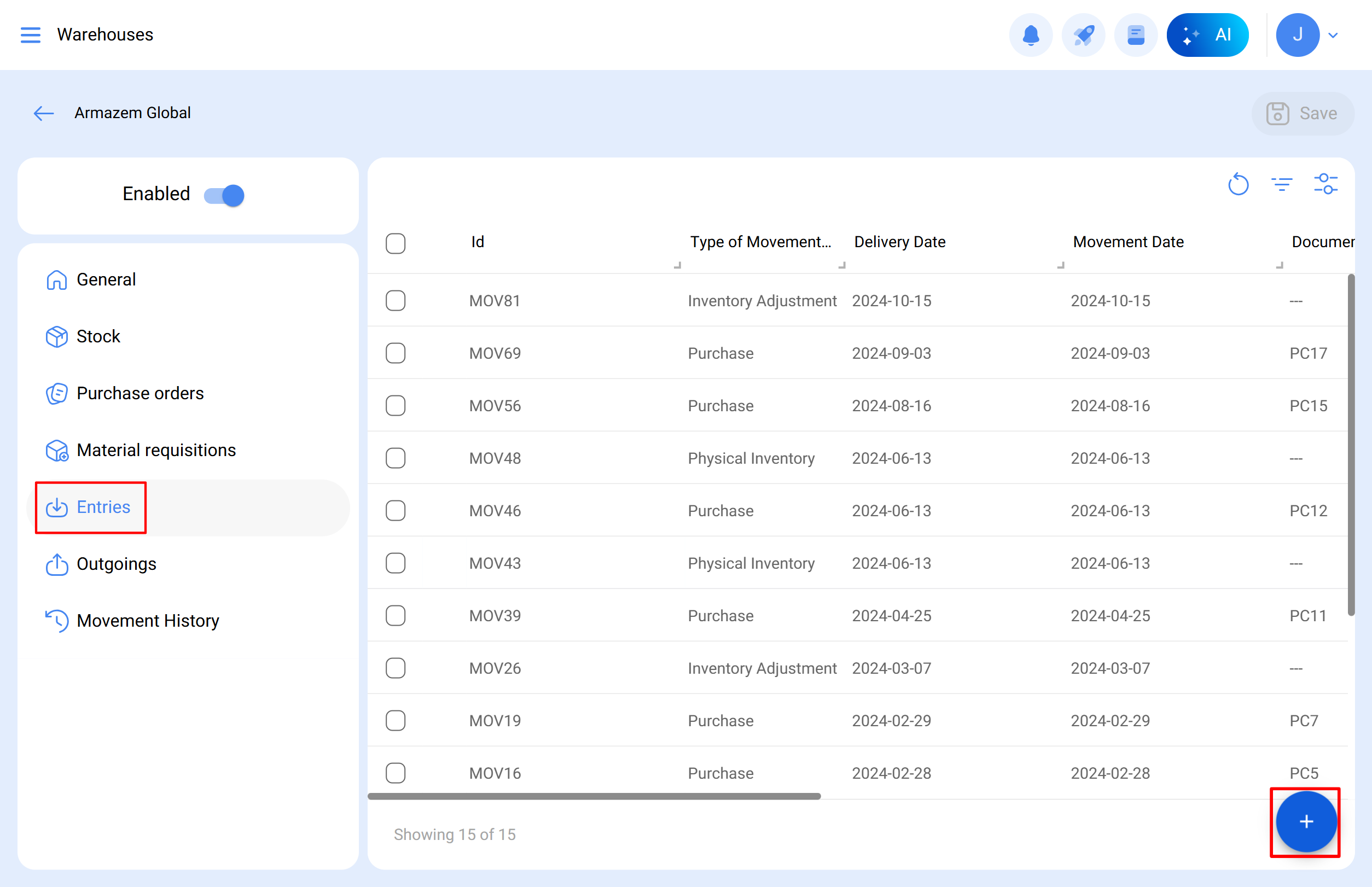The height and width of the screenshot is (887, 1372).
Task: Open the sidebar hamburger menu
Action: point(30,34)
